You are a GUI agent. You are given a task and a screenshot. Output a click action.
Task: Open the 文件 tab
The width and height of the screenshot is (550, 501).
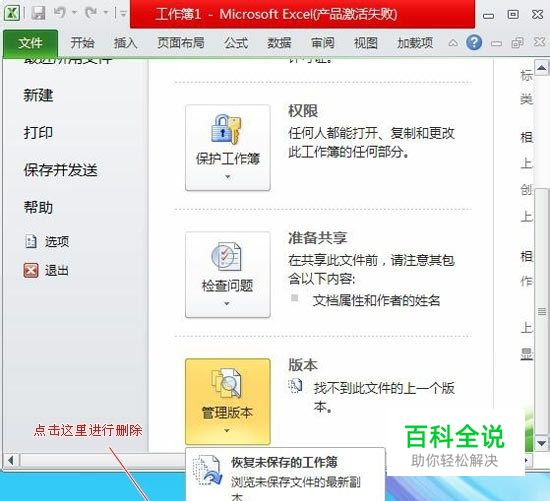(x=31, y=43)
